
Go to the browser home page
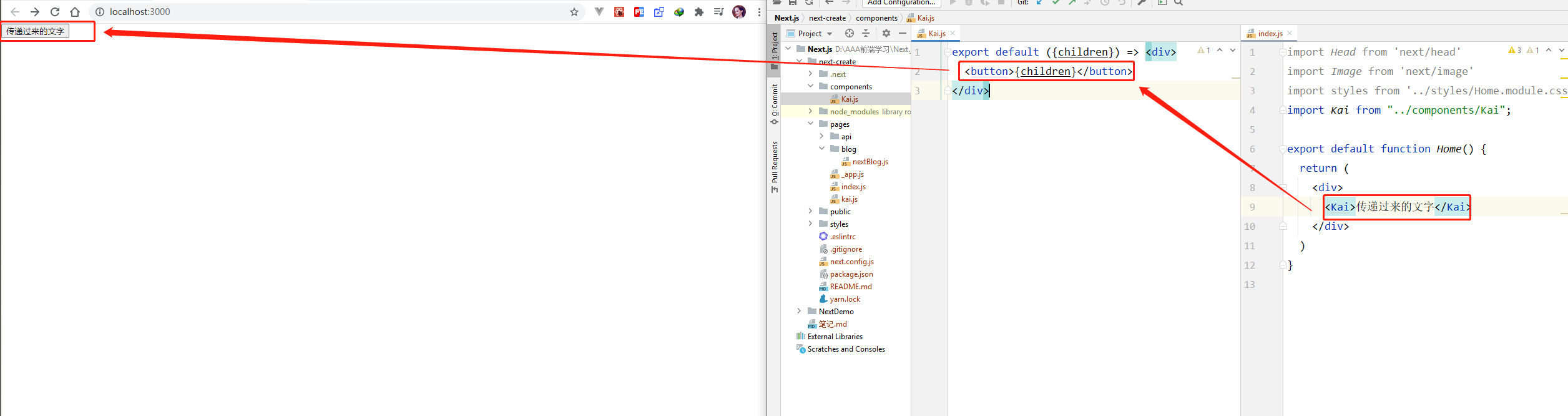point(75,12)
